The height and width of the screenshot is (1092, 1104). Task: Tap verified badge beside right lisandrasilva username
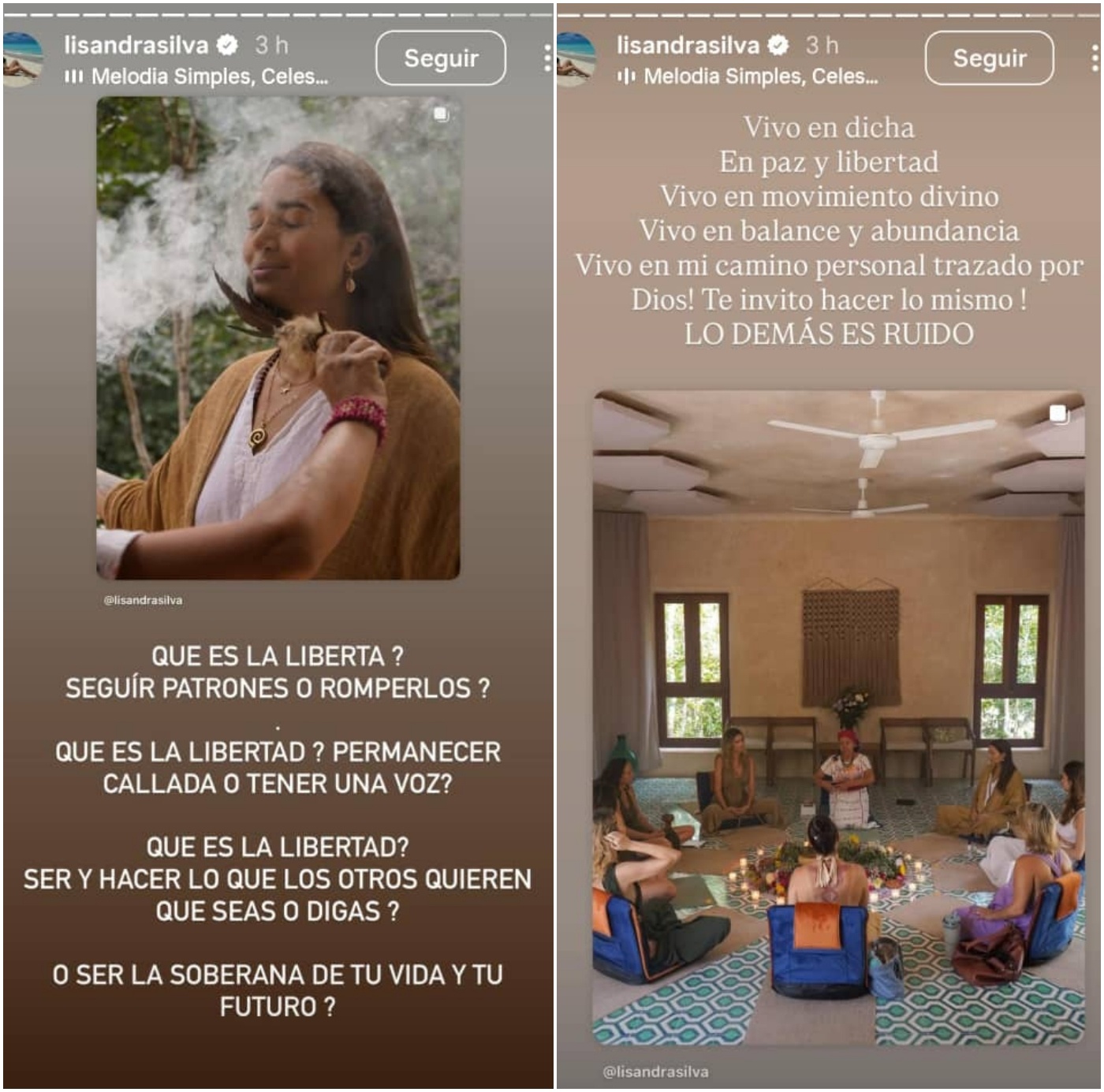coord(778,46)
